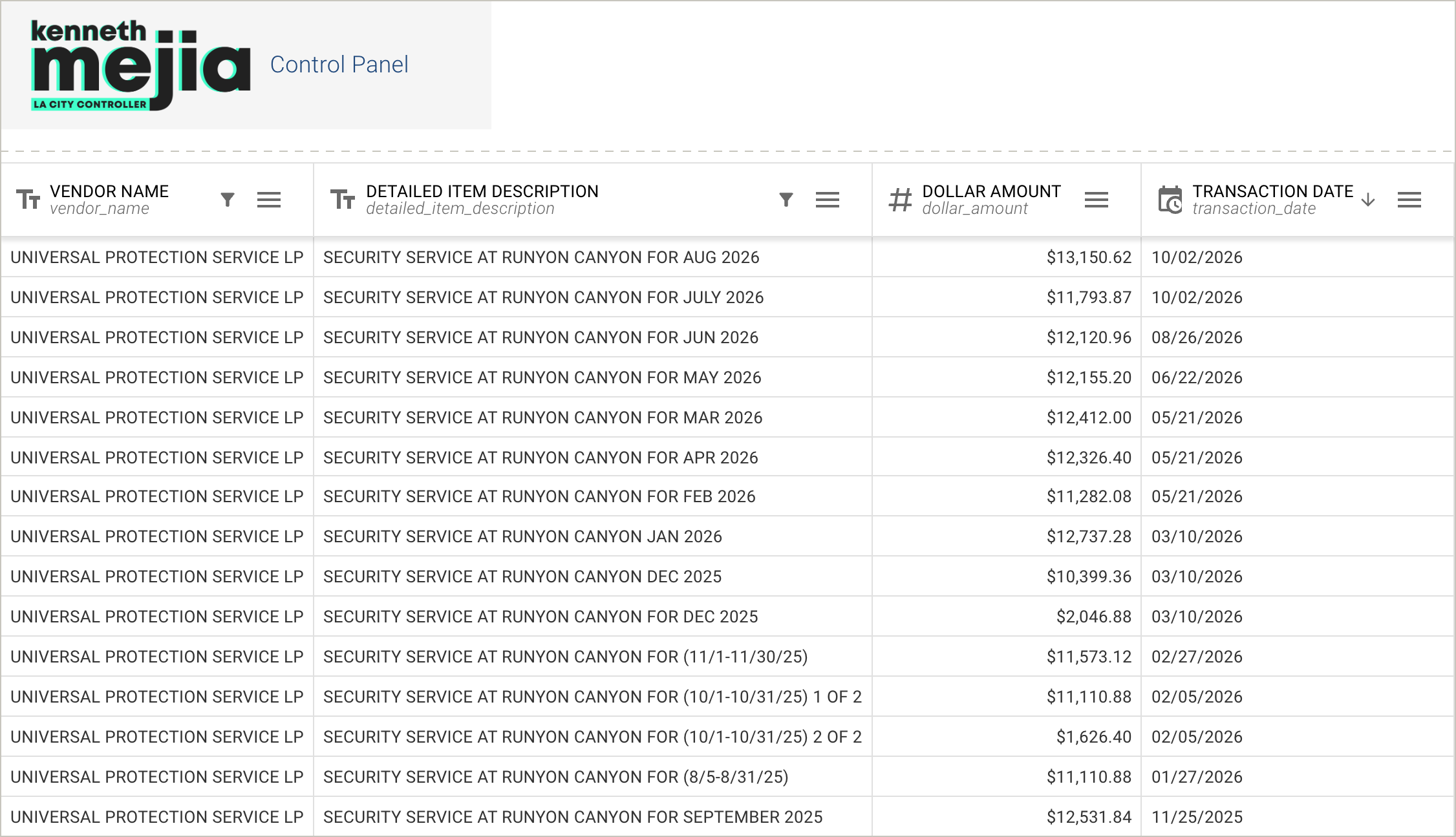
Task: Select 'RUNYON CANYON FOR JUN 2026' description
Action: click(x=593, y=337)
